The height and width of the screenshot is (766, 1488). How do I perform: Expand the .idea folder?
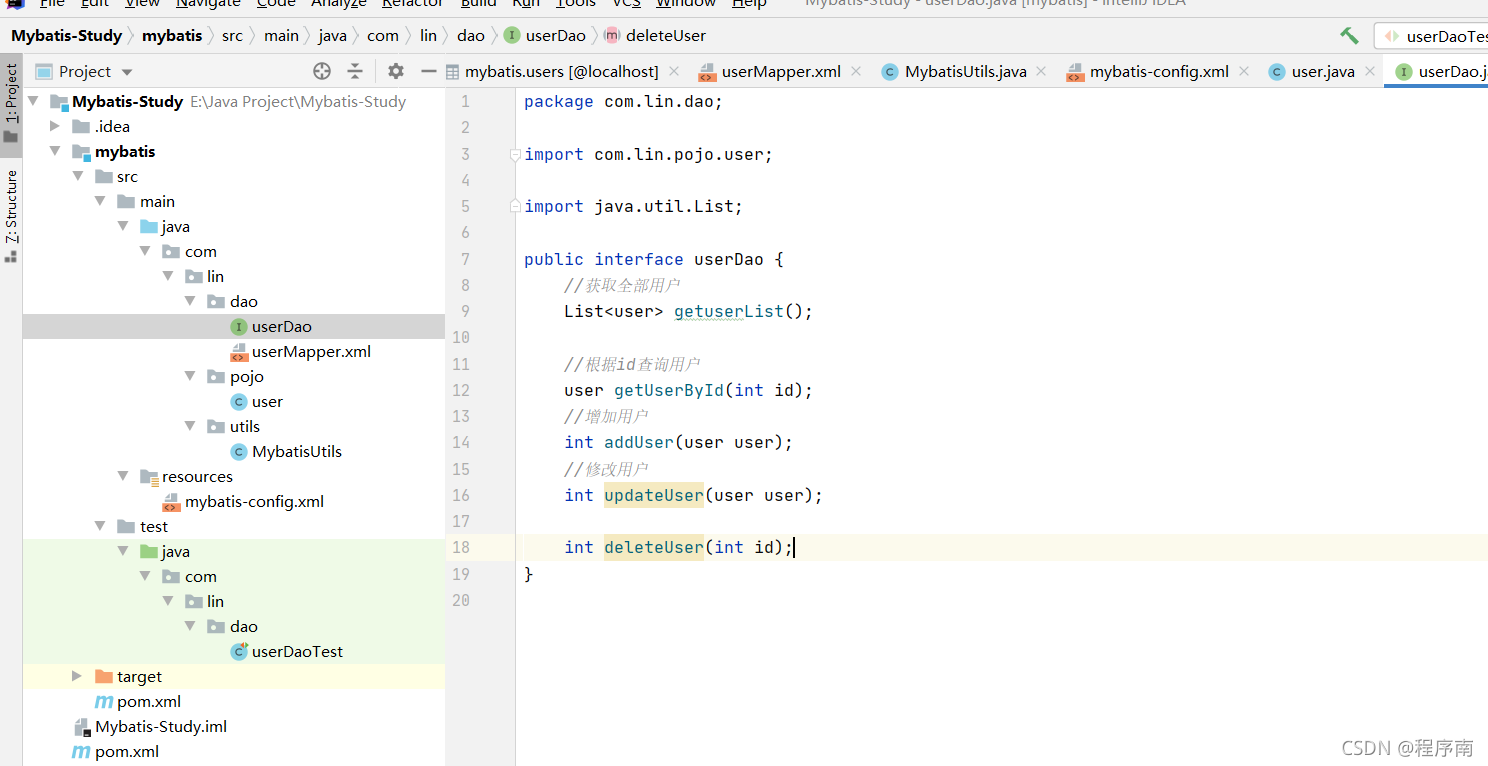[x=55, y=126]
